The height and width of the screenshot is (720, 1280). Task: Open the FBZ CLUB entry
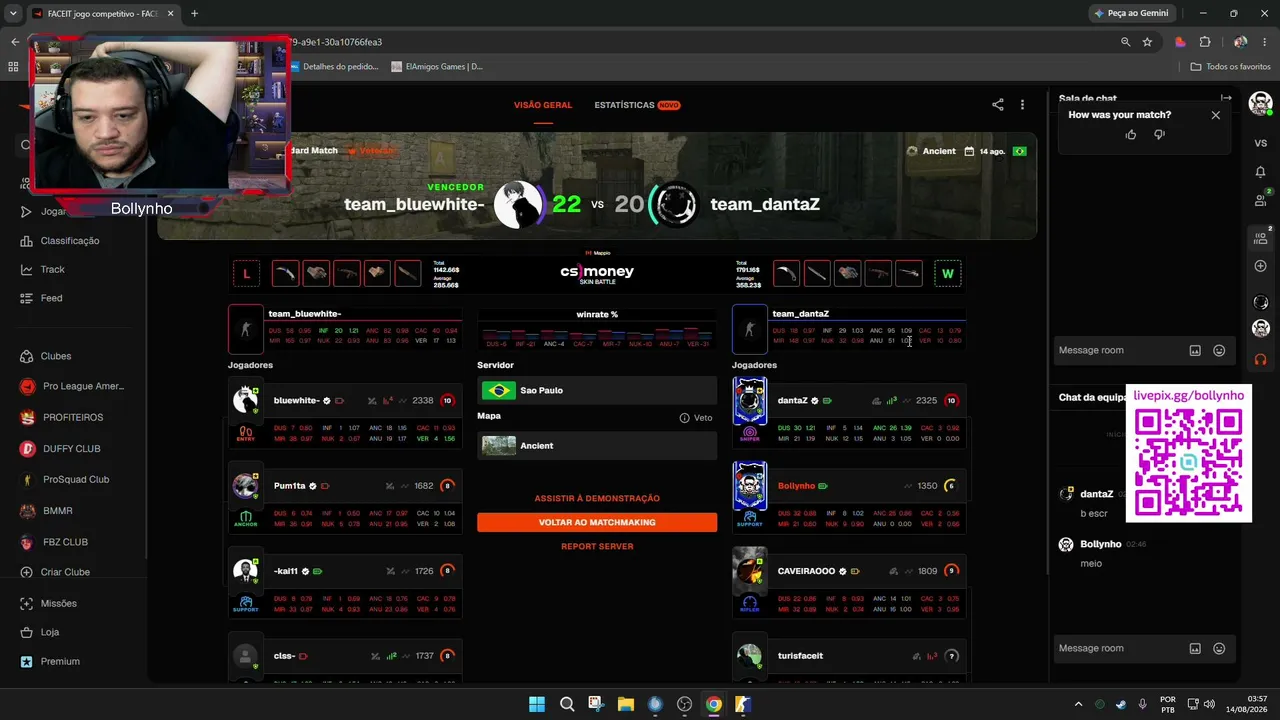65,542
